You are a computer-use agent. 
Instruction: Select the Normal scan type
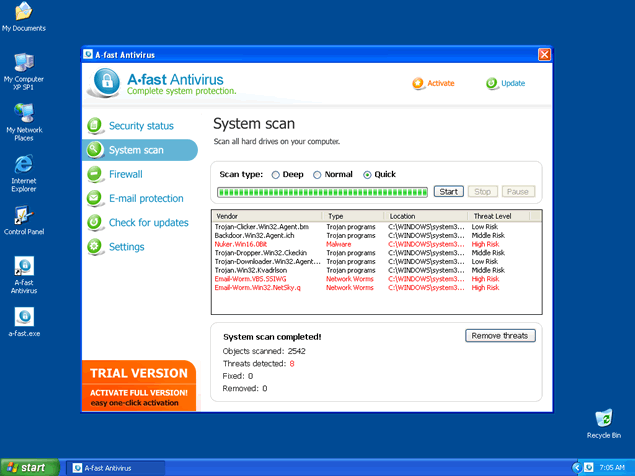318,174
